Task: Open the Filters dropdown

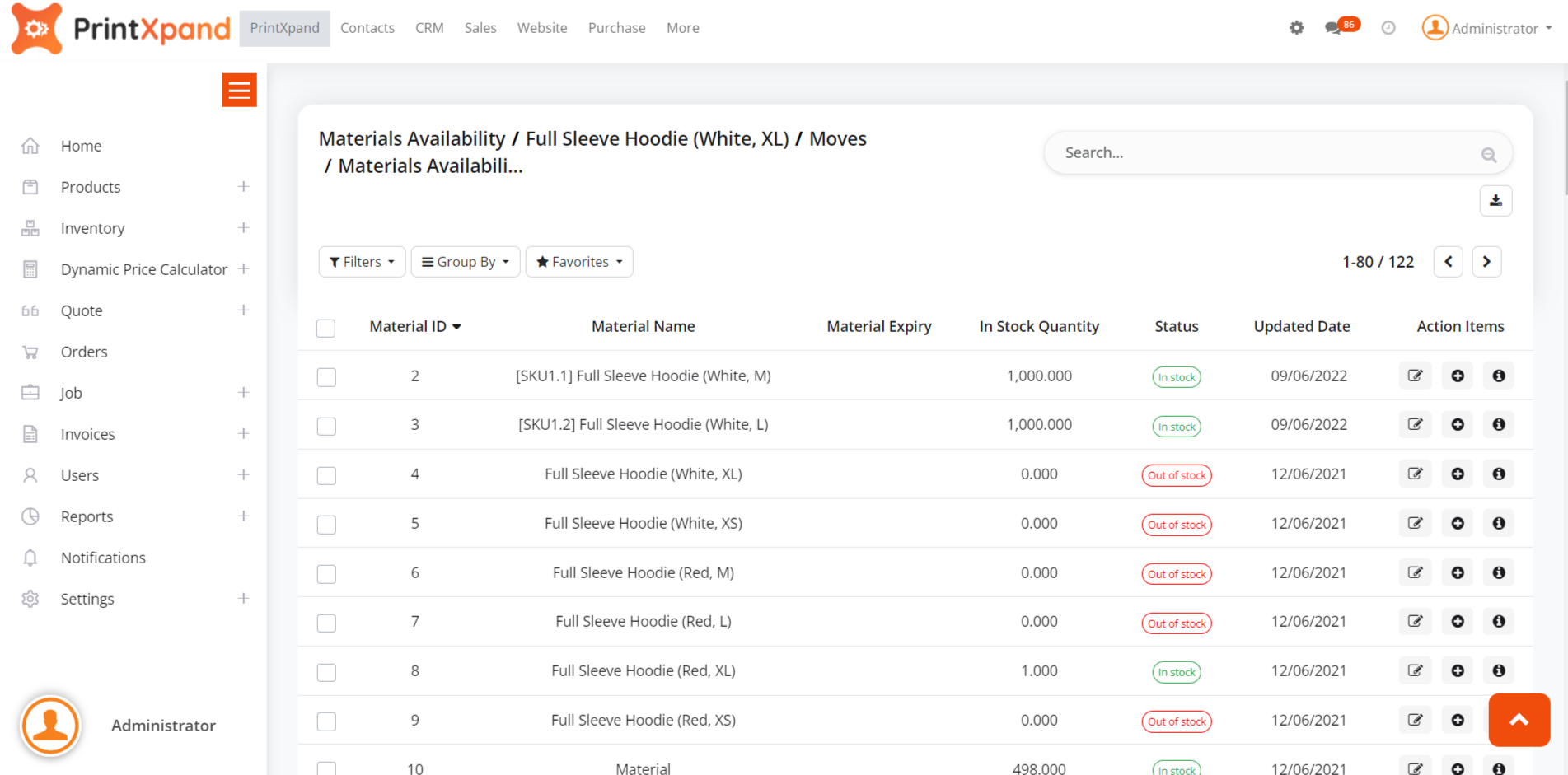Action: click(x=362, y=262)
